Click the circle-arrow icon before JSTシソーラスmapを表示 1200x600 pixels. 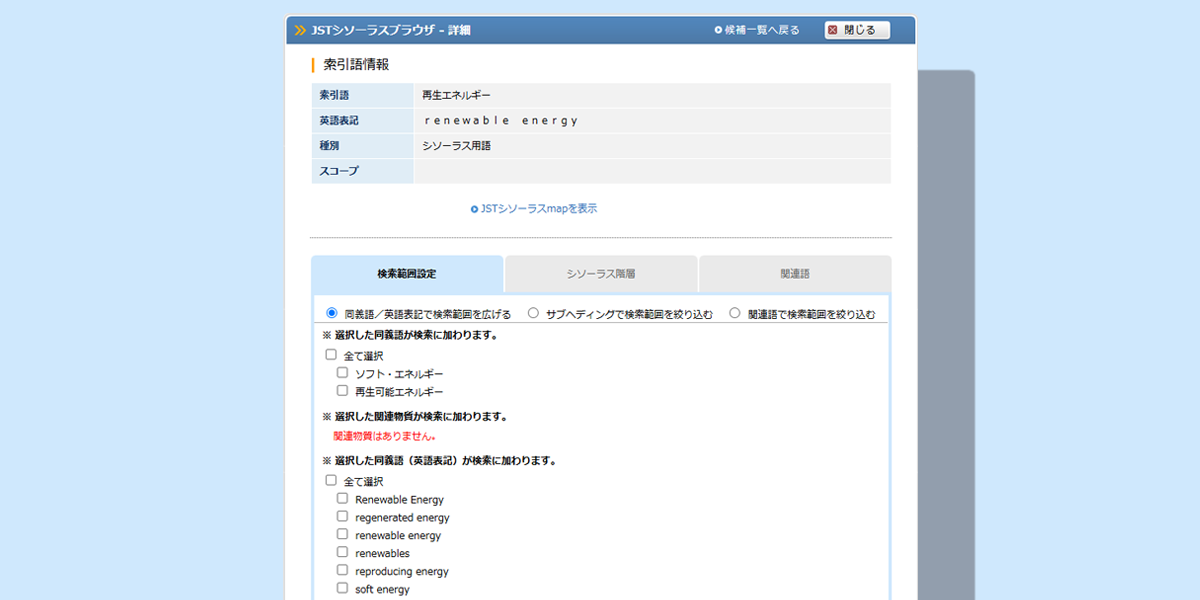(474, 209)
